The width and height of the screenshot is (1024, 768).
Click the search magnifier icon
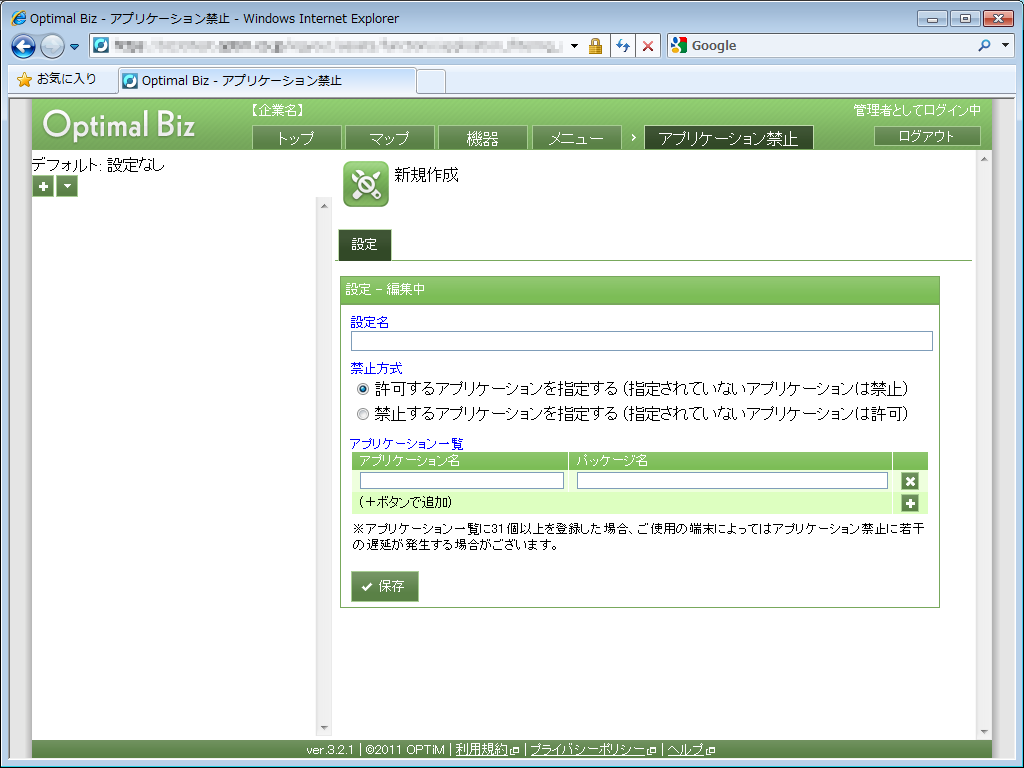pos(984,46)
